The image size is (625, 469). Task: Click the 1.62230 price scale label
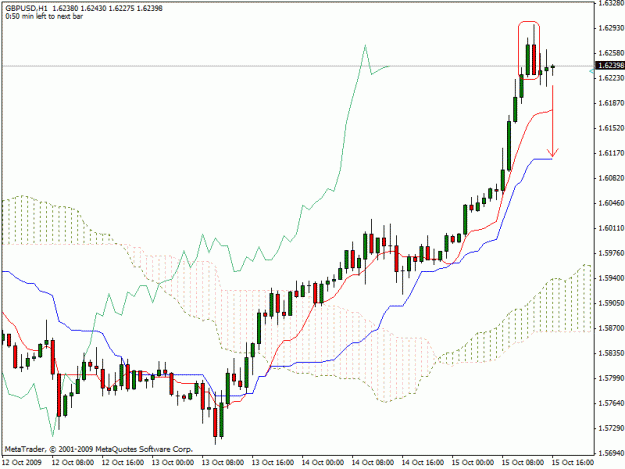[611, 78]
